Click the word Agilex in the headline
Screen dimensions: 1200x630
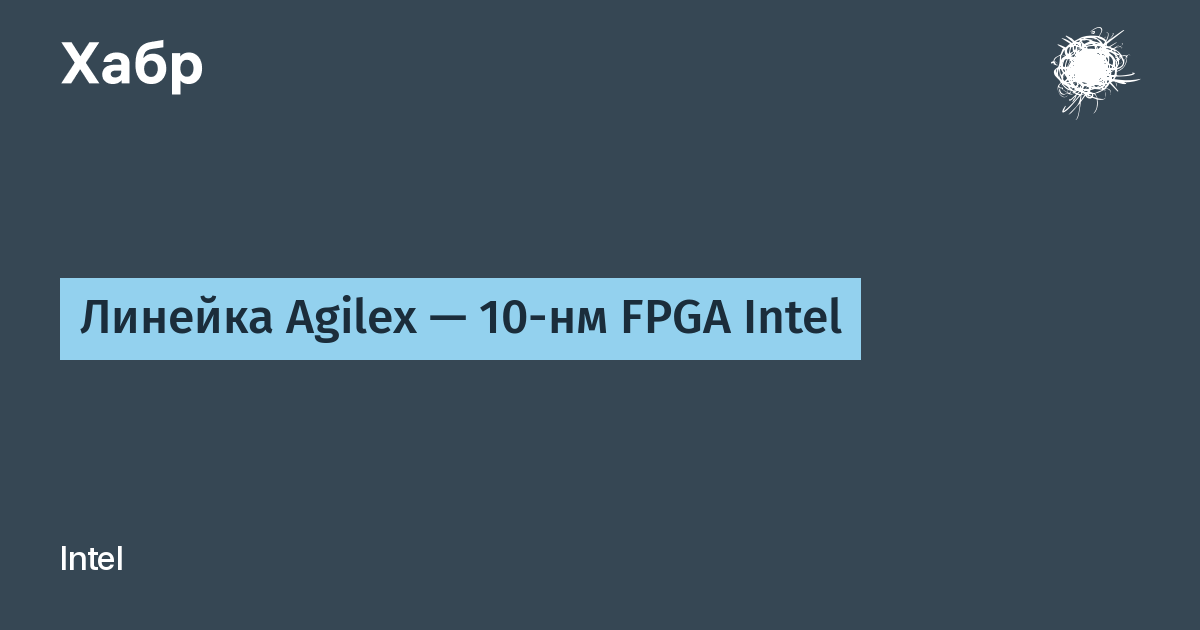(x=350, y=321)
